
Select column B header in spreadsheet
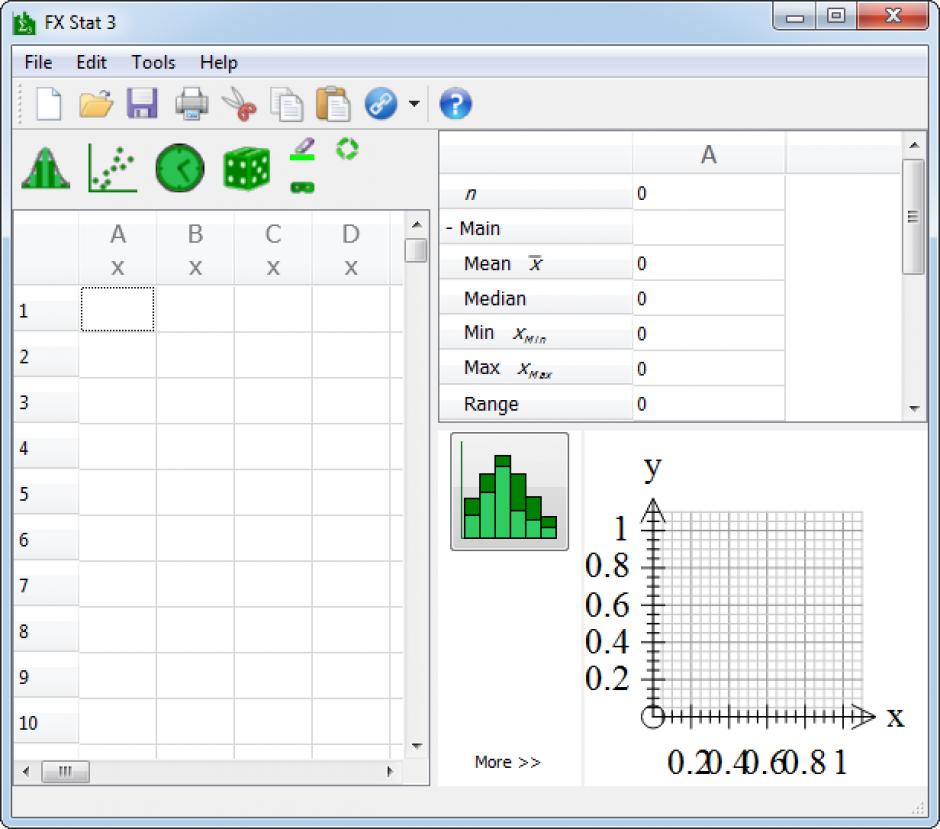tap(195, 249)
